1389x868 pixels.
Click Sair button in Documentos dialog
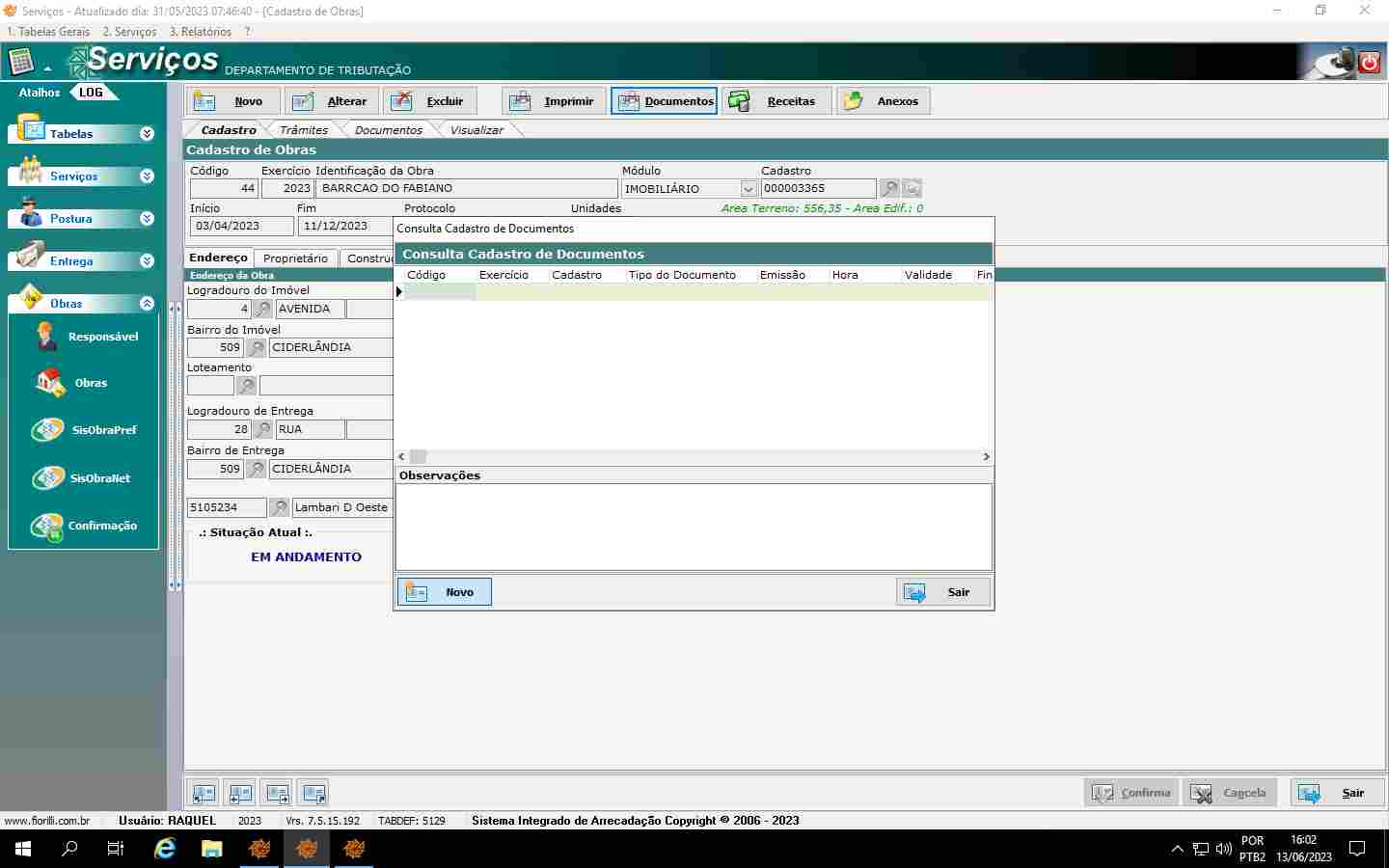point(942,592)
